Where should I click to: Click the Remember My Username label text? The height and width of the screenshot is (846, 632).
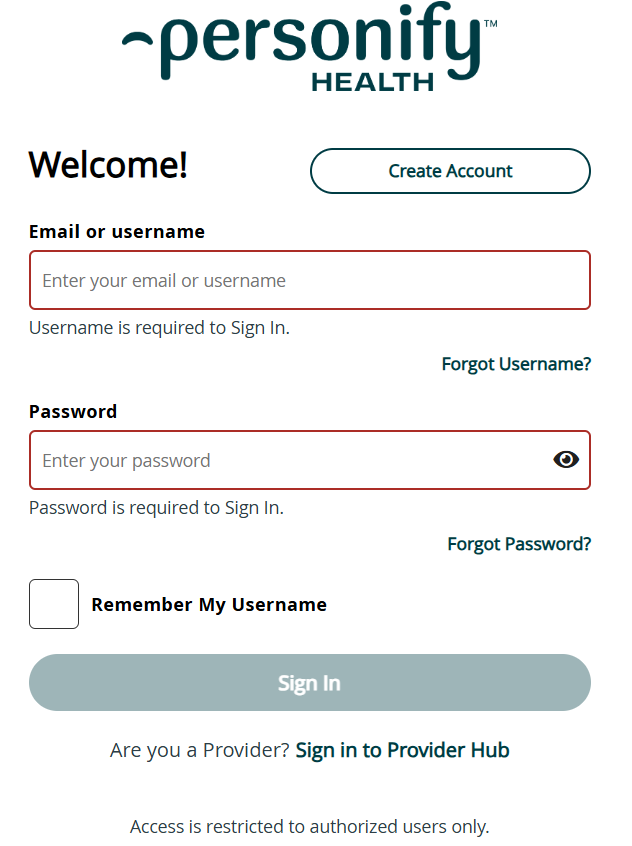(x=209, y=604)
